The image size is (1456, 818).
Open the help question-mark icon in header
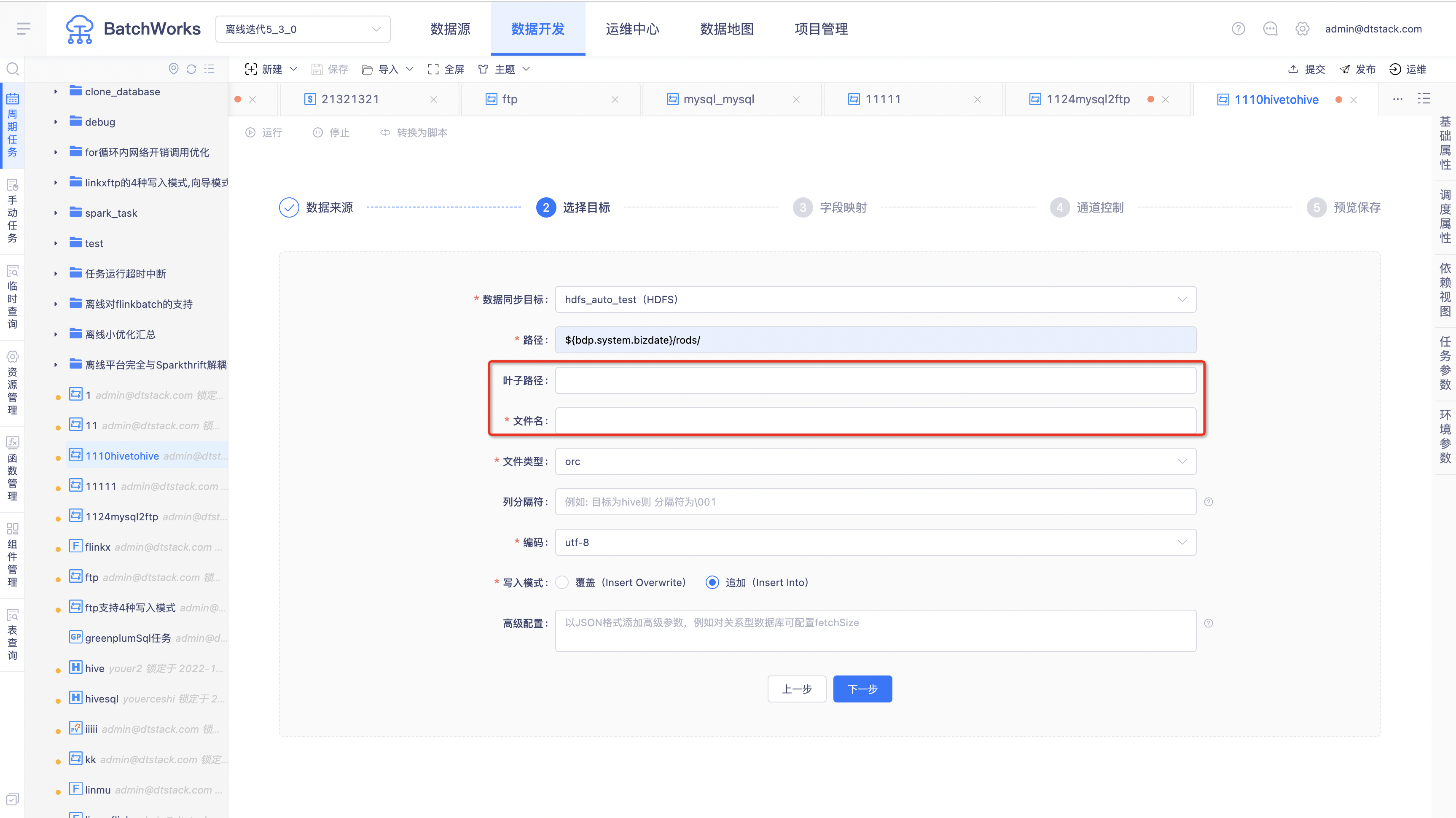(1238, 29)
